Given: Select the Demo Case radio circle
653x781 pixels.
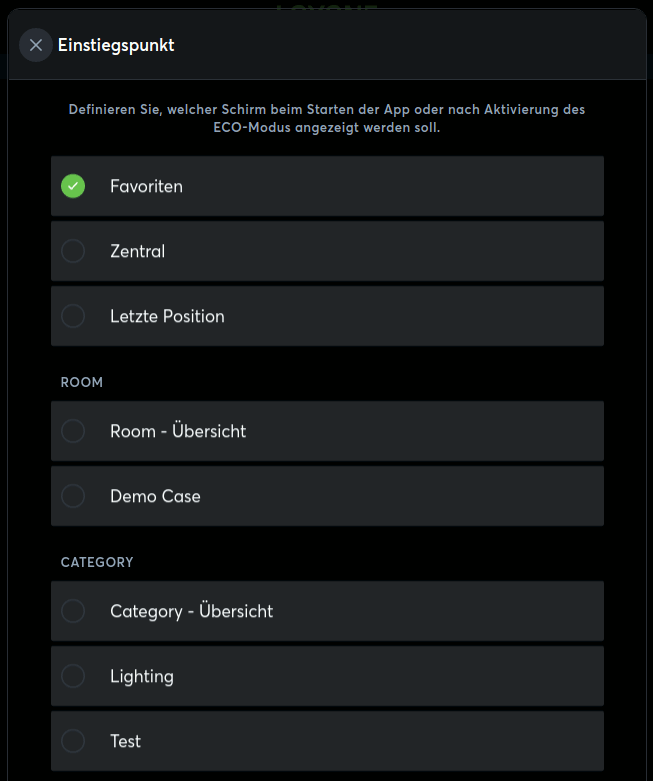Looking at the screenshot, I should click(x=73, y=496).
